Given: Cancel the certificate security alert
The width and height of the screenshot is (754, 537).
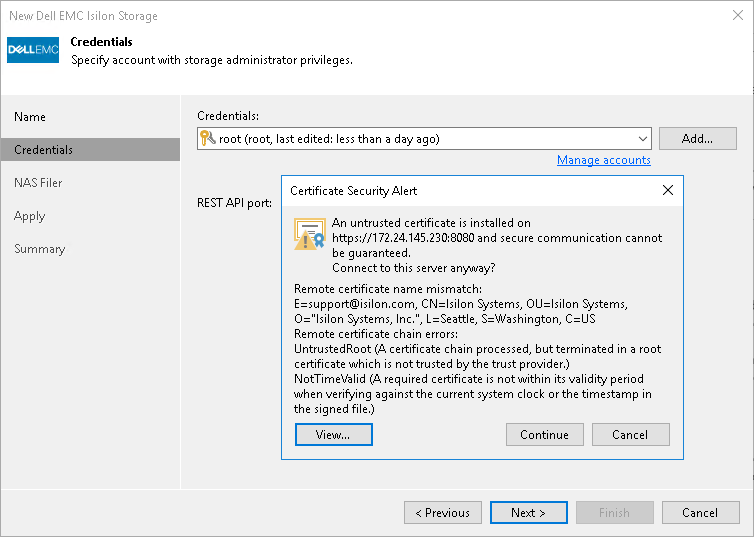Looking at the screenshot, I should pyautogui.click(x=630, y=435).
